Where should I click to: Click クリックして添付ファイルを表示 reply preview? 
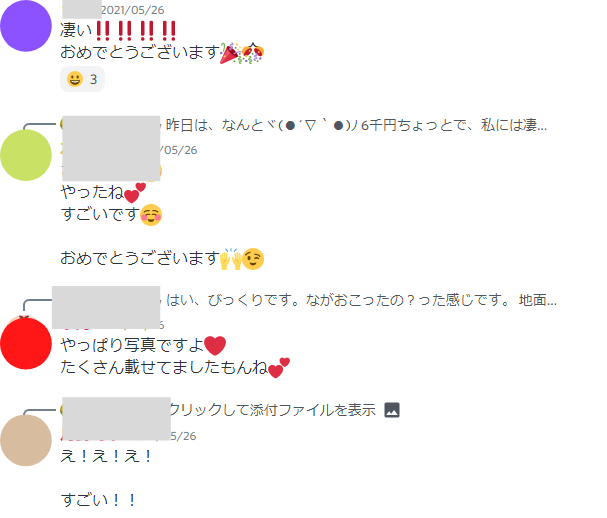(273, 410)
